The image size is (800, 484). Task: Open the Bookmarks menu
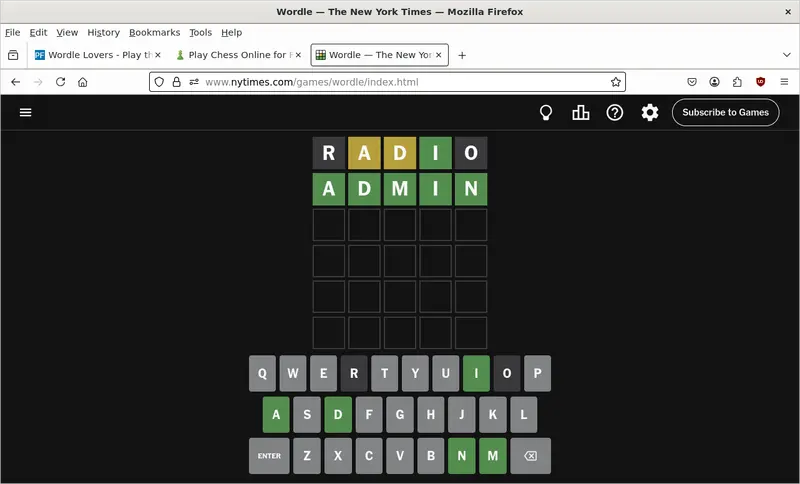pyautogui.click(x=155, y=33)
